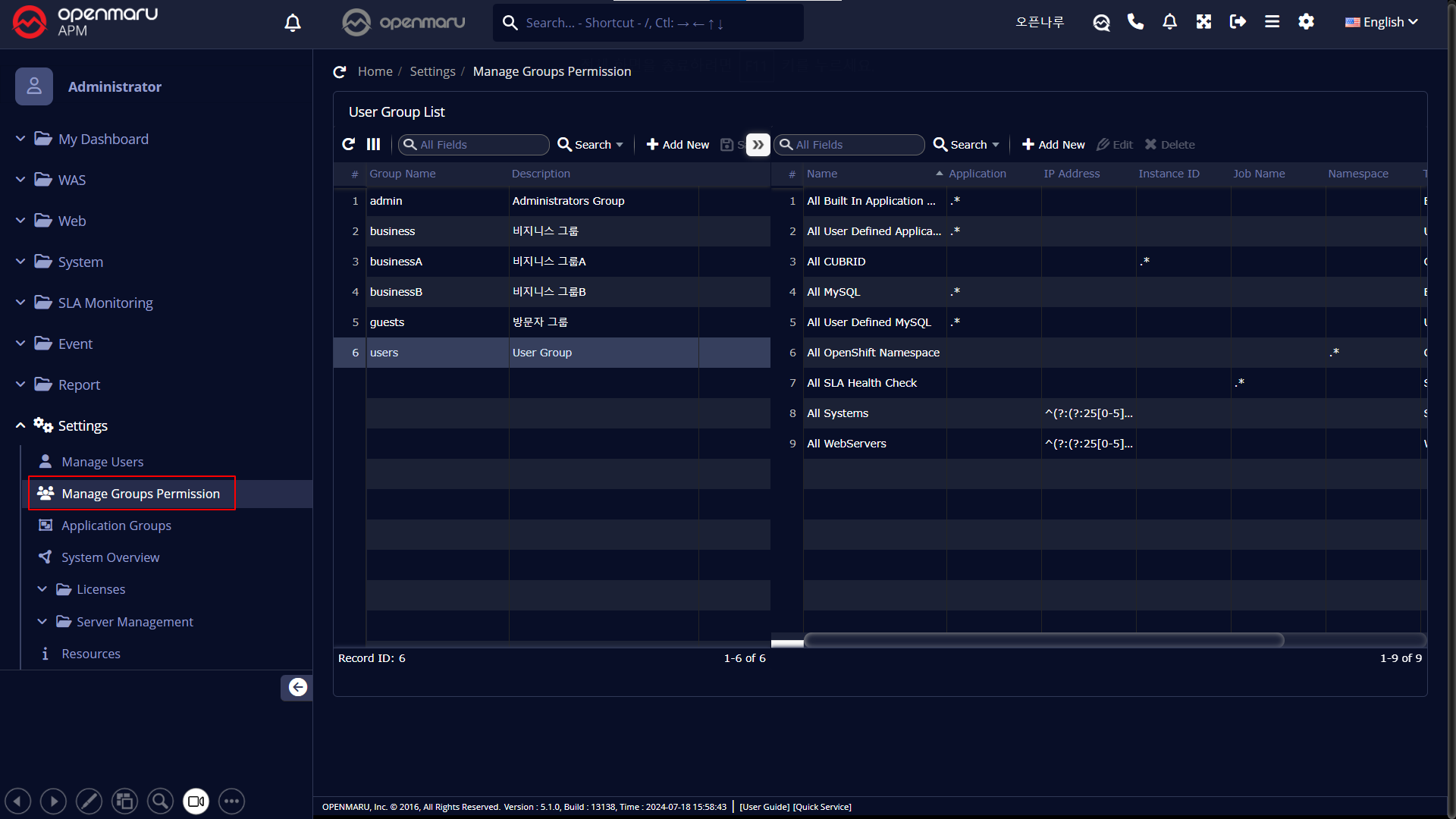Open the English language dropdown
This screenshot has height=819, width=1456.
tap(1382, 22)
